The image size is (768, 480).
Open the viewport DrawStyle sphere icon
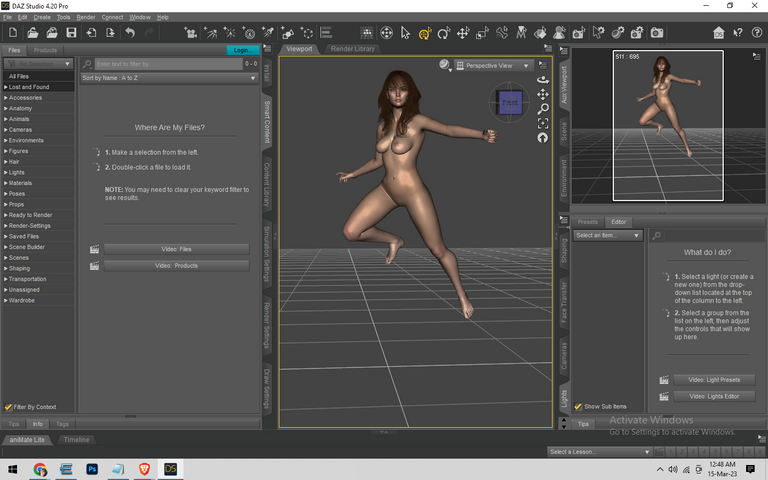[x=444, y=65]
